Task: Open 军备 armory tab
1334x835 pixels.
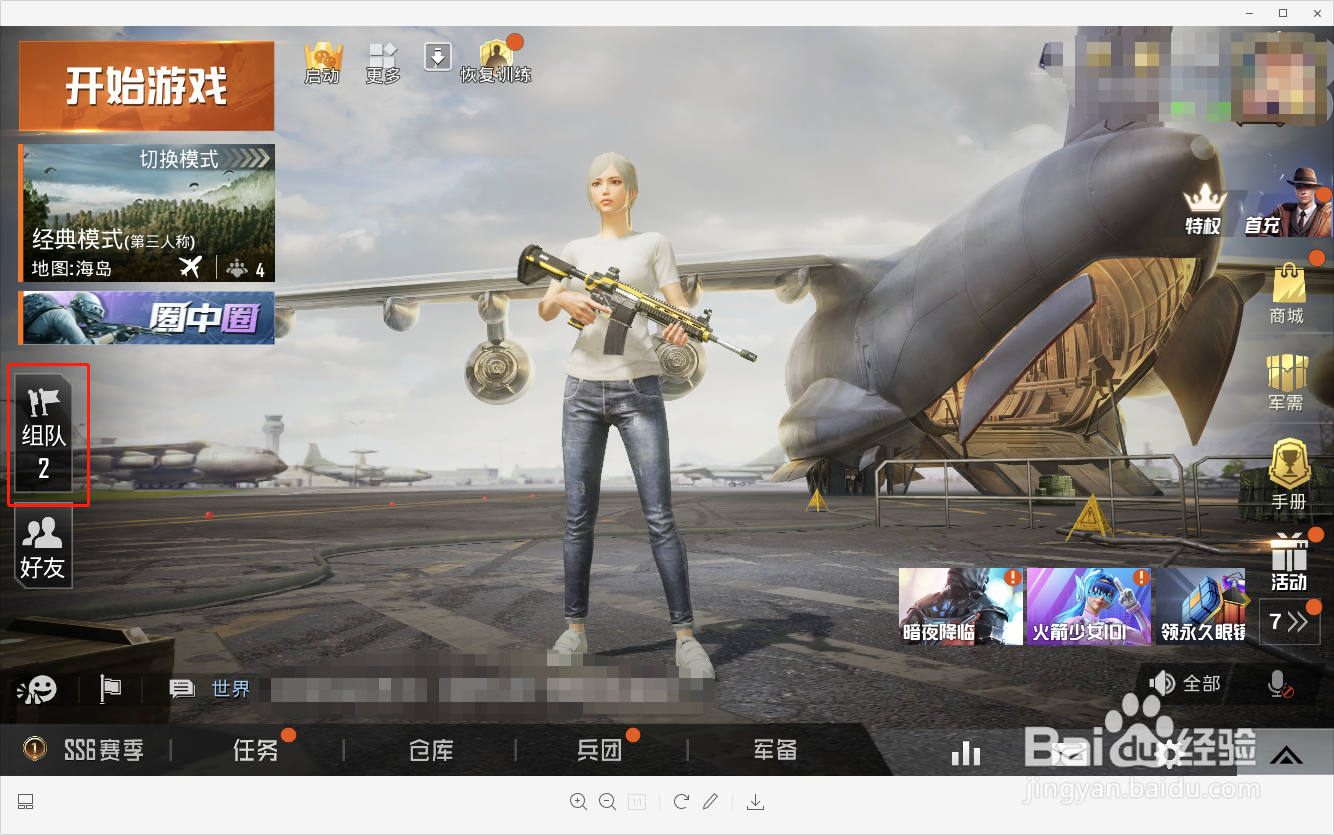Action: pos(775,750)
